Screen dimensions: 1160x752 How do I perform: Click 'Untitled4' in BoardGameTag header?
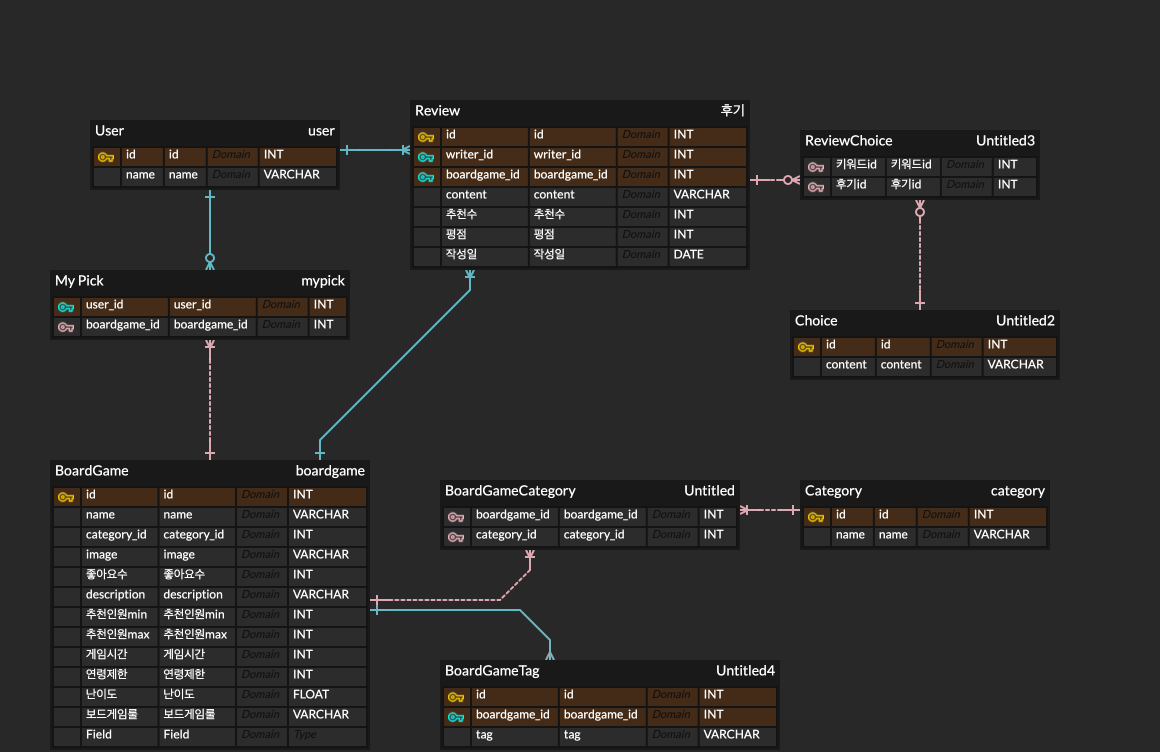point(745,671)
